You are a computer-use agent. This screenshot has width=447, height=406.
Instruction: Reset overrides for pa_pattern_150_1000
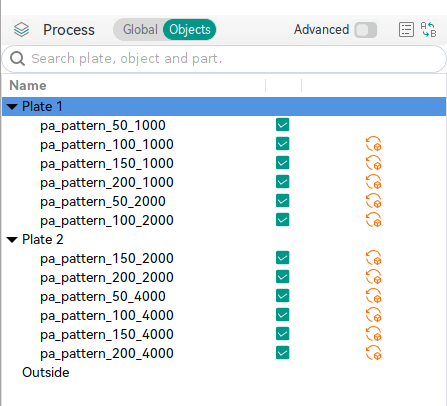373,163
